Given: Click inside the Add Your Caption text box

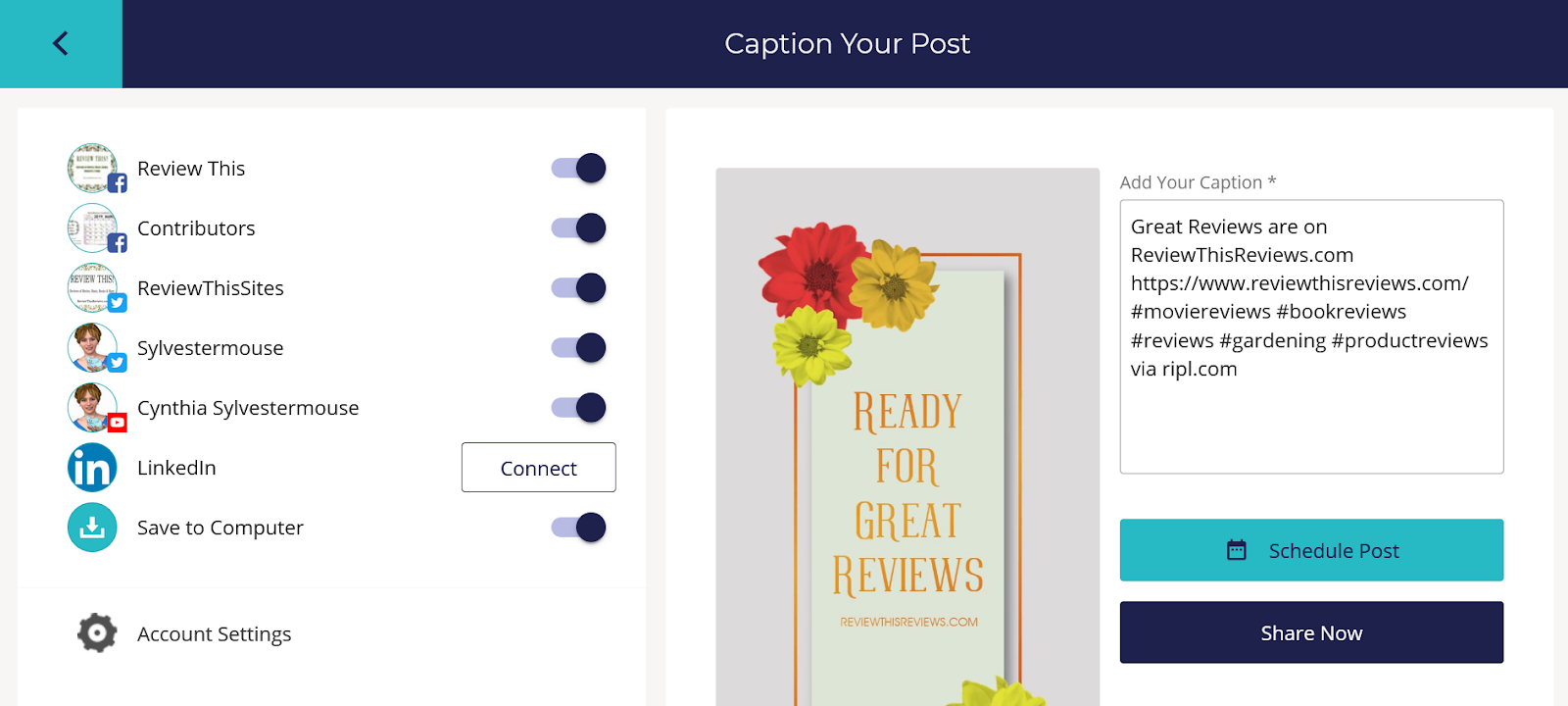Looking at the screenshot, I should pyautogui.click(x=1311, y=333).
